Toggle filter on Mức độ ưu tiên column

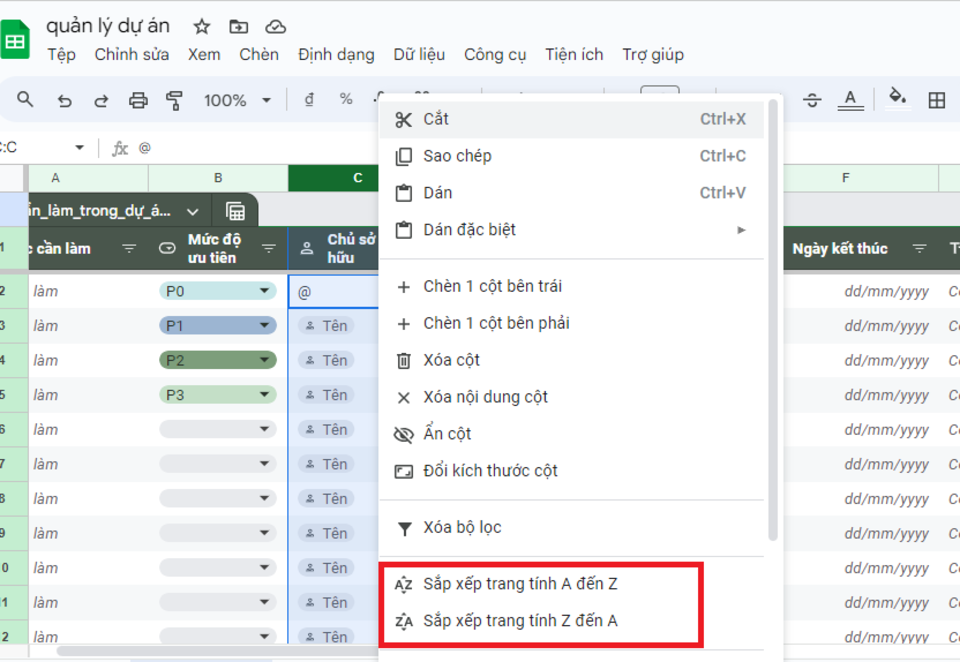(x=269, y=249)
